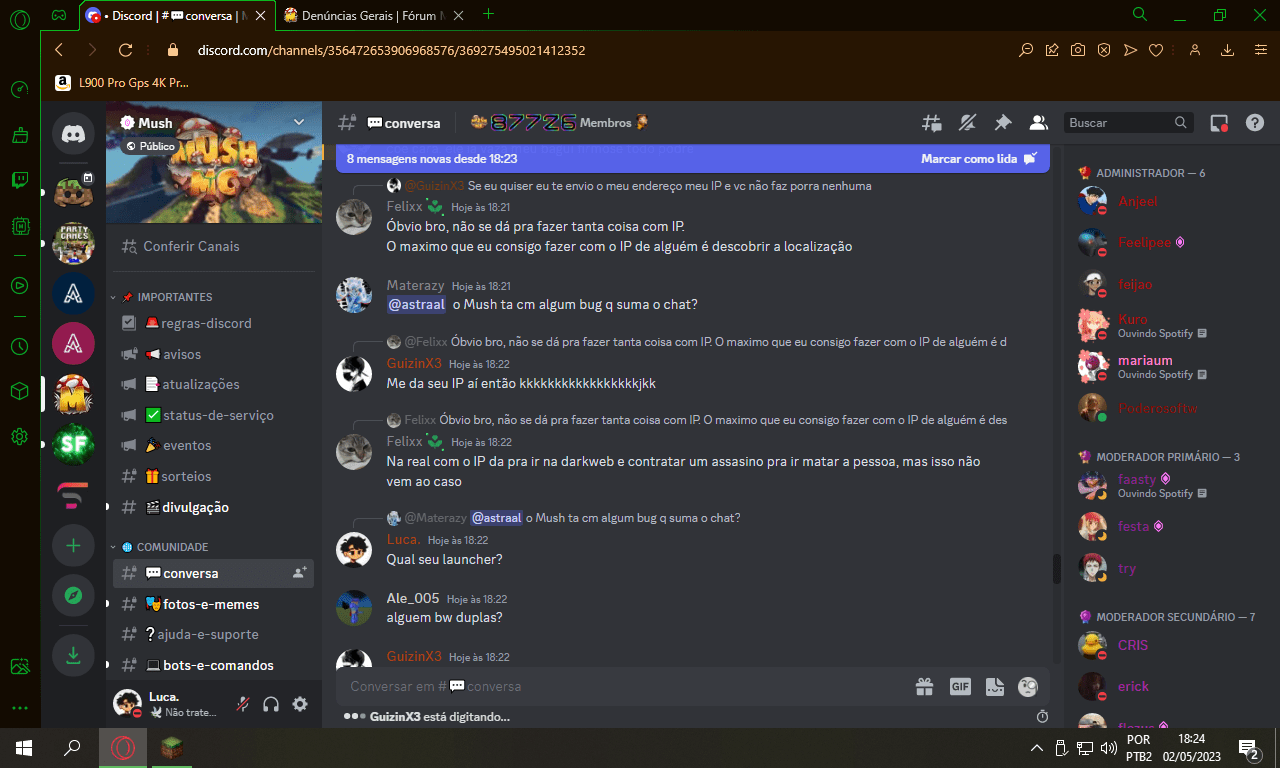Select the Party Games server icon
Image resolution: width=1280 pixels, height=768 pixels.
pyautogui.click(x=73, y=243)
